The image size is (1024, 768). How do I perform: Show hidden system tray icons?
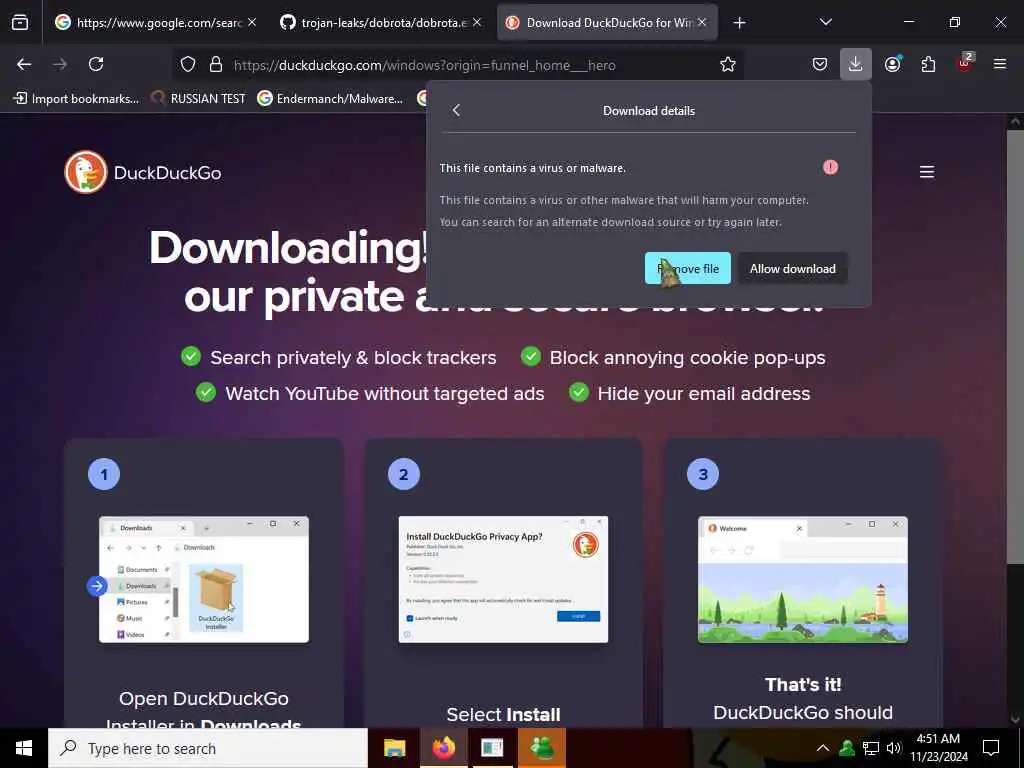tap(823, 748)
